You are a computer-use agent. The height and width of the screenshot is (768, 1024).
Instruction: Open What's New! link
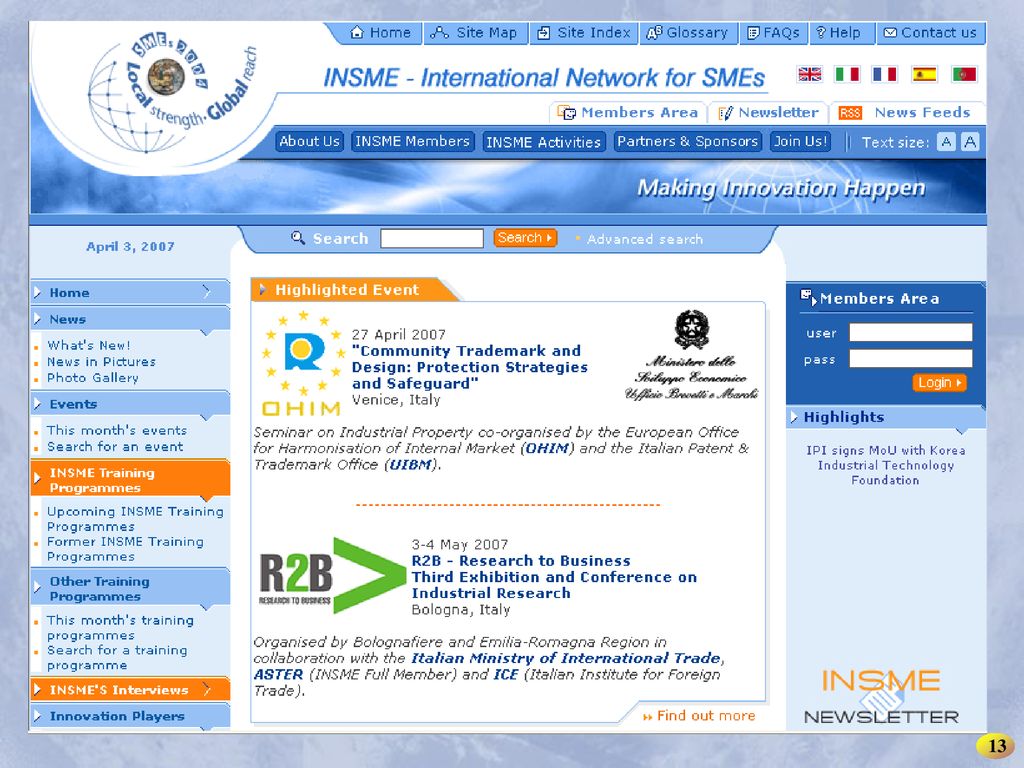pyautogui.click(x=88, y=345)
